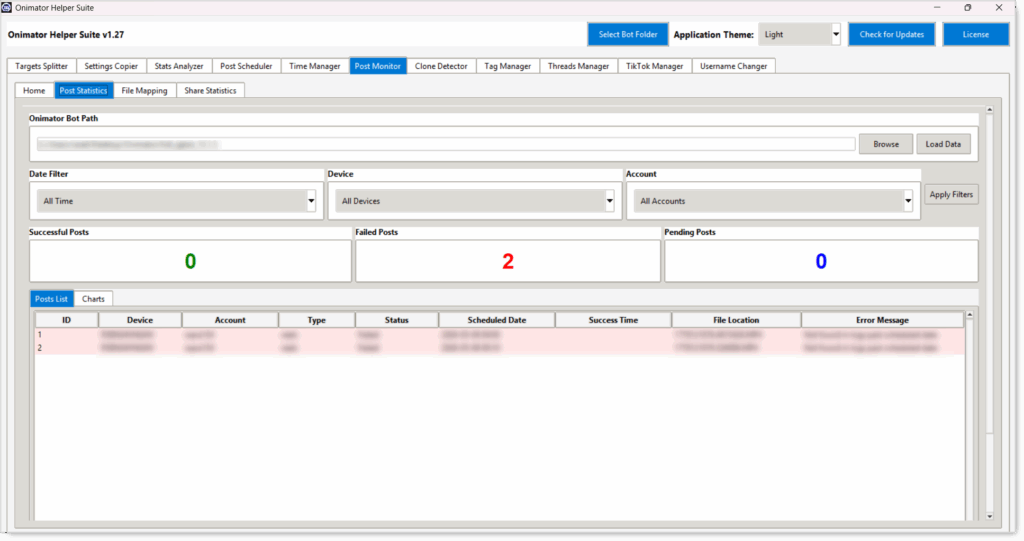Select post row with ID 2

(x=500, y=348)
